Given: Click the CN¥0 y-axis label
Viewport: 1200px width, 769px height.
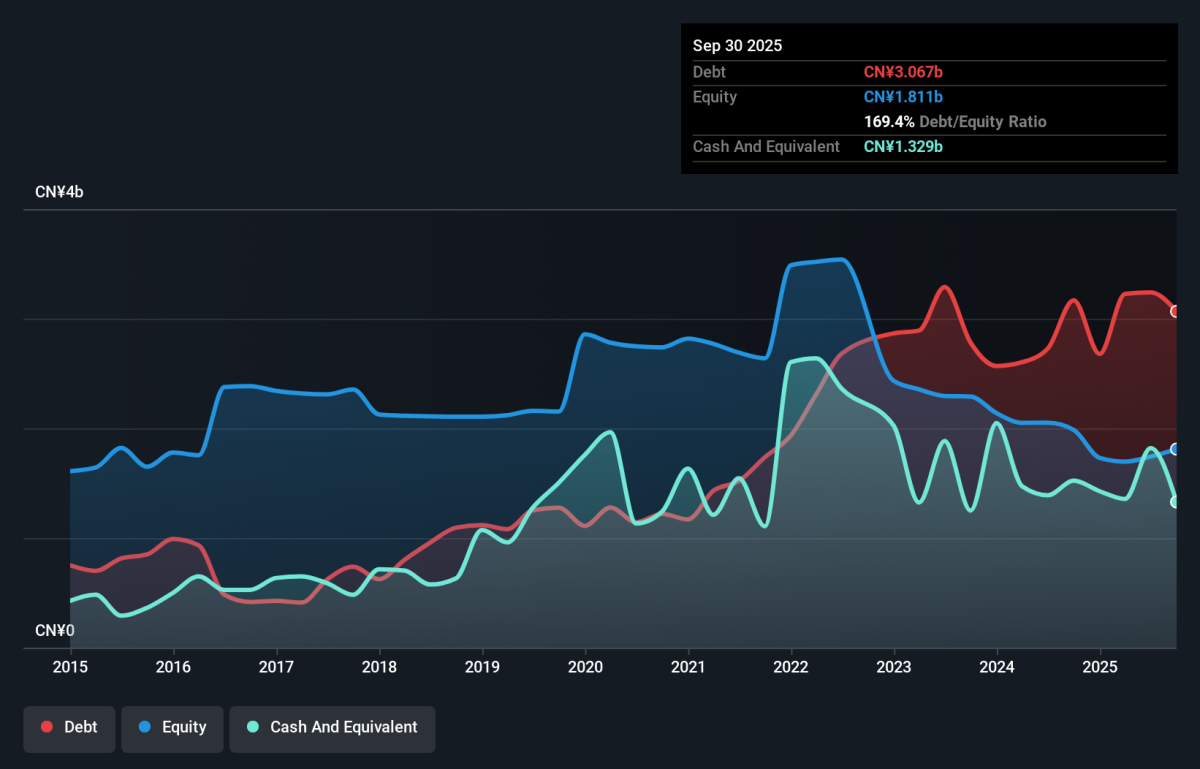Looking at the screenshot, I should tap(54, 631).
